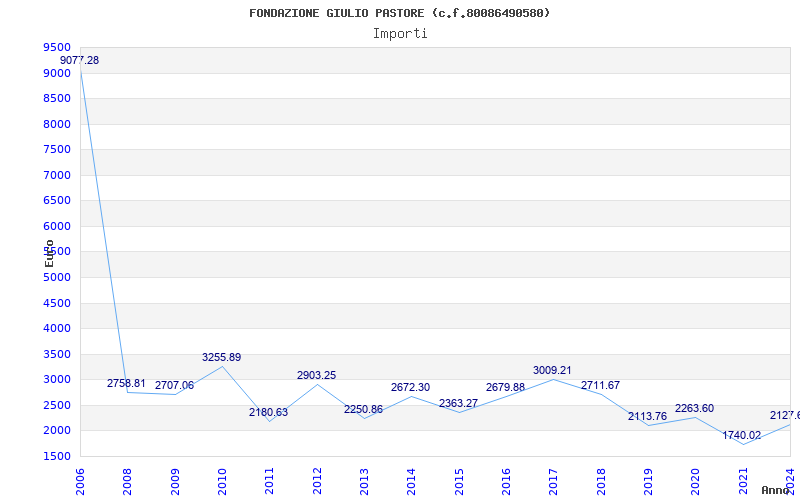The width and height of the screenshot is (800, 500).
Task: Click the 2018 x-axis year label
Action: pos(601,482)
